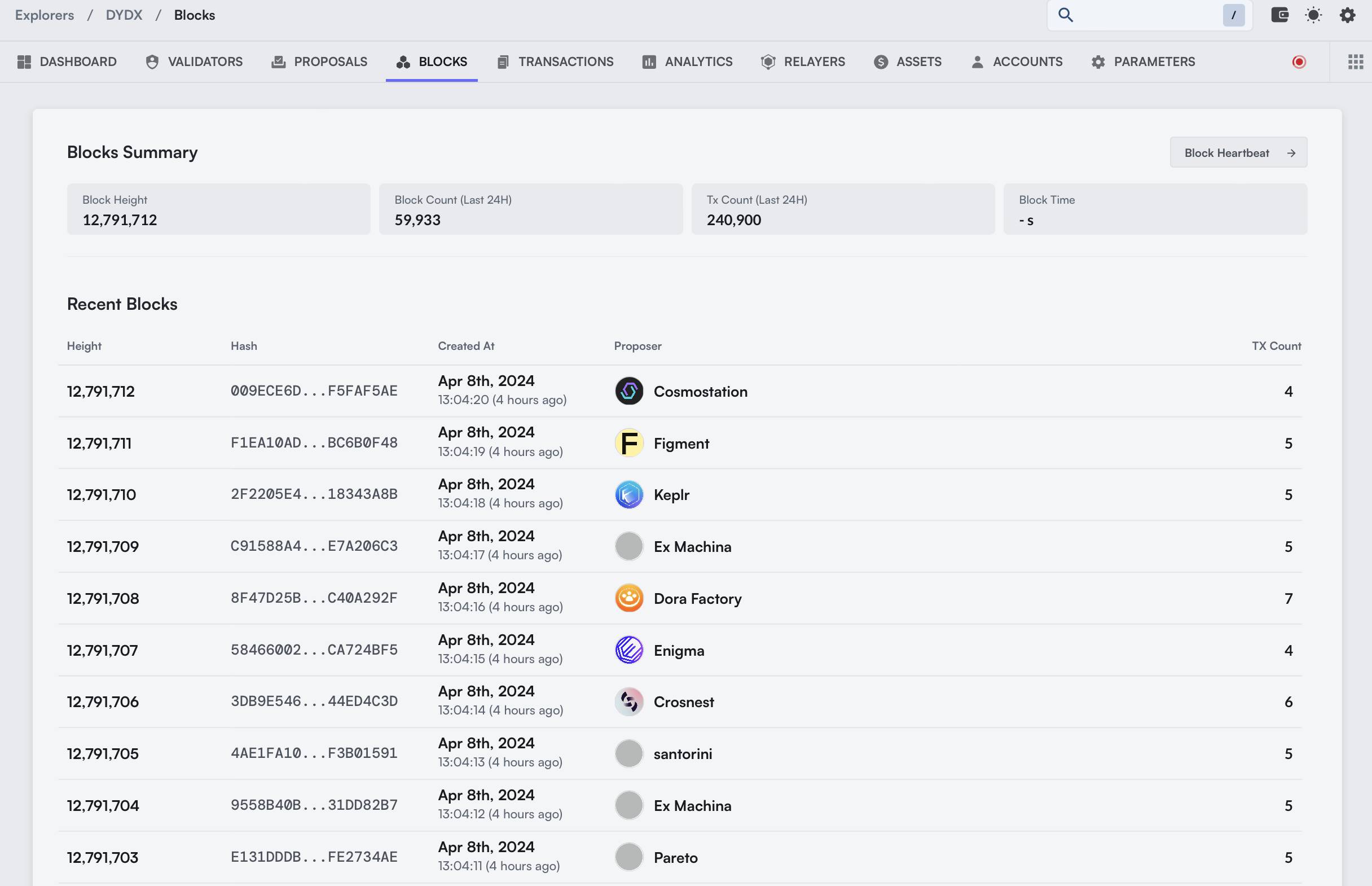Click the Hash column header
Screen dimensions: 1372x886
(244, 346)
